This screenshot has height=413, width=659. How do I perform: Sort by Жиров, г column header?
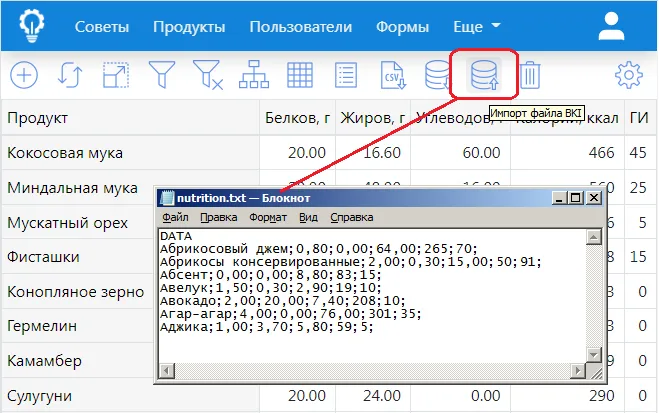pyautogui.click(x=372, y=118)
